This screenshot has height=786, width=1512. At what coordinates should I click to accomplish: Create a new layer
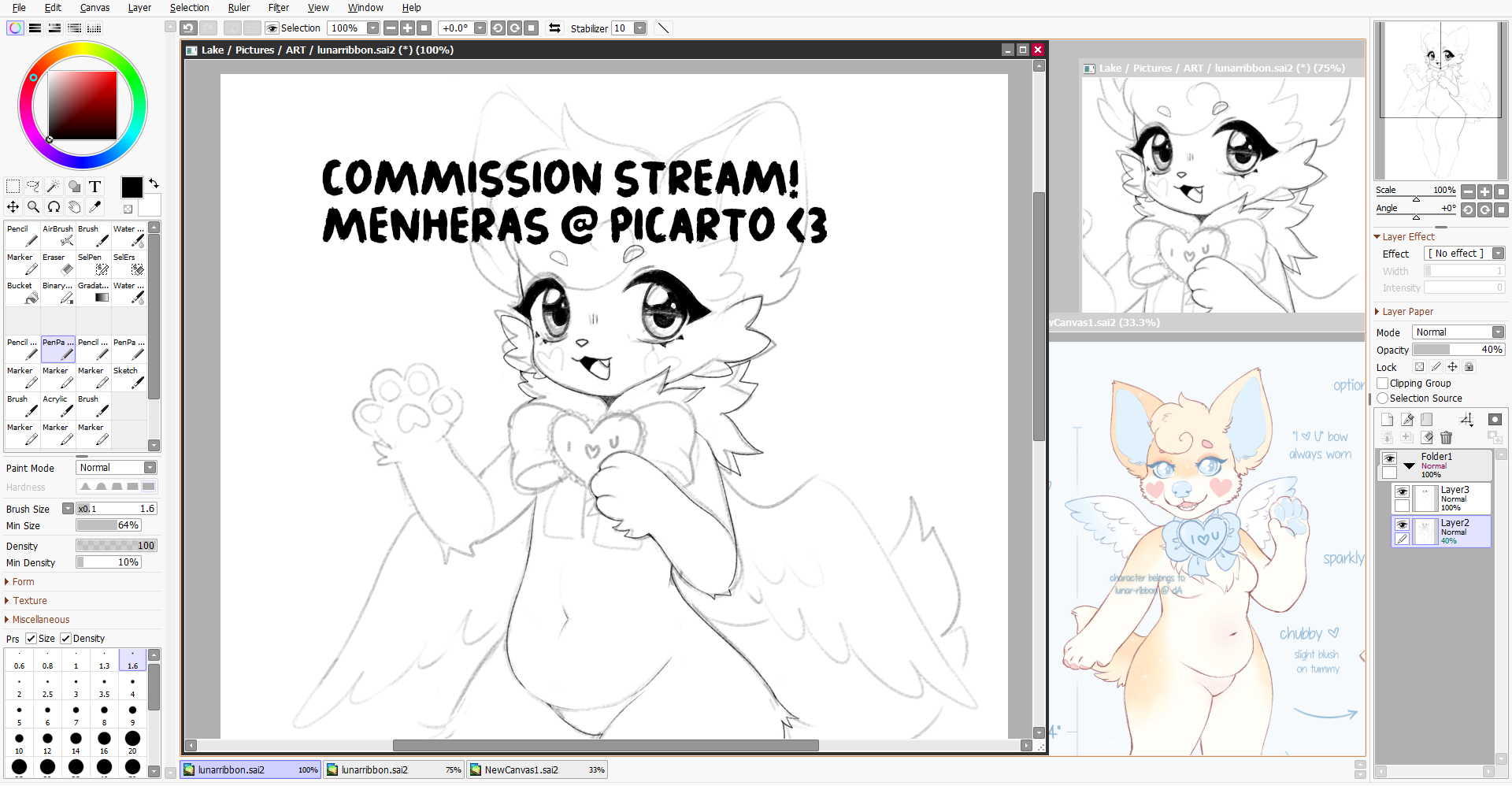point(1388,420)
